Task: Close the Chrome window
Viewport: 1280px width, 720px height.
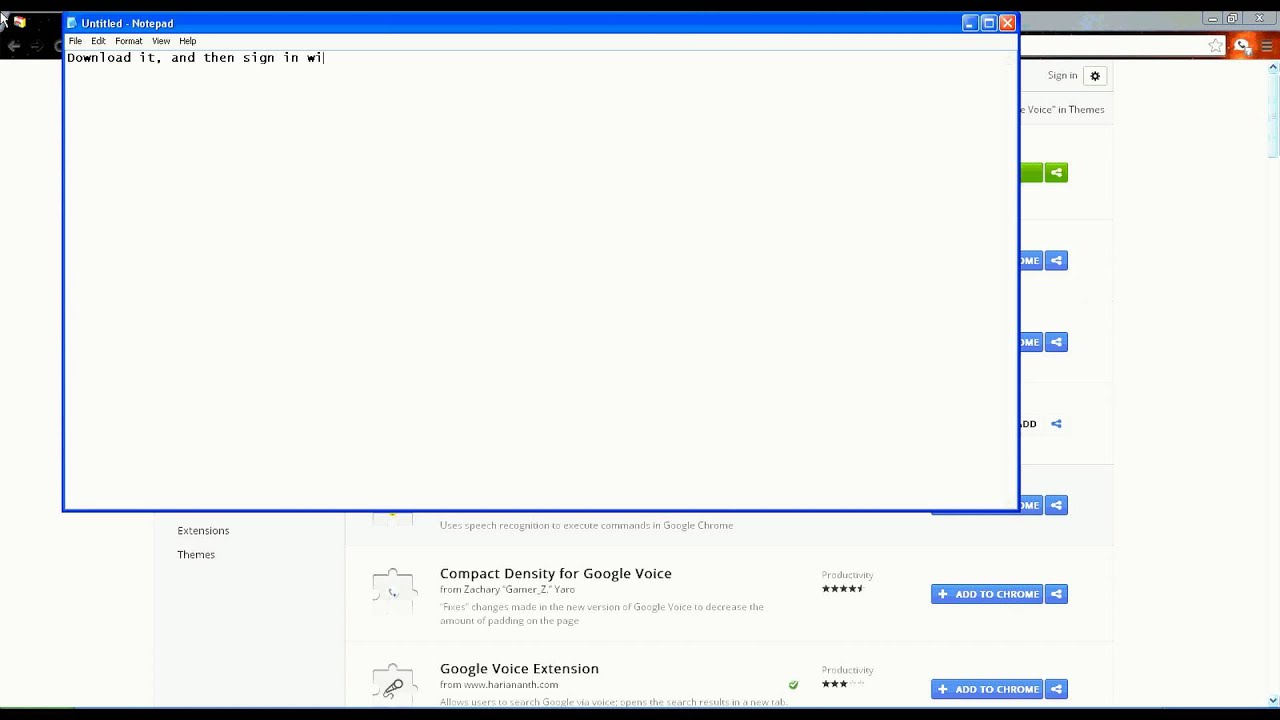Action: coord(1259,18)
